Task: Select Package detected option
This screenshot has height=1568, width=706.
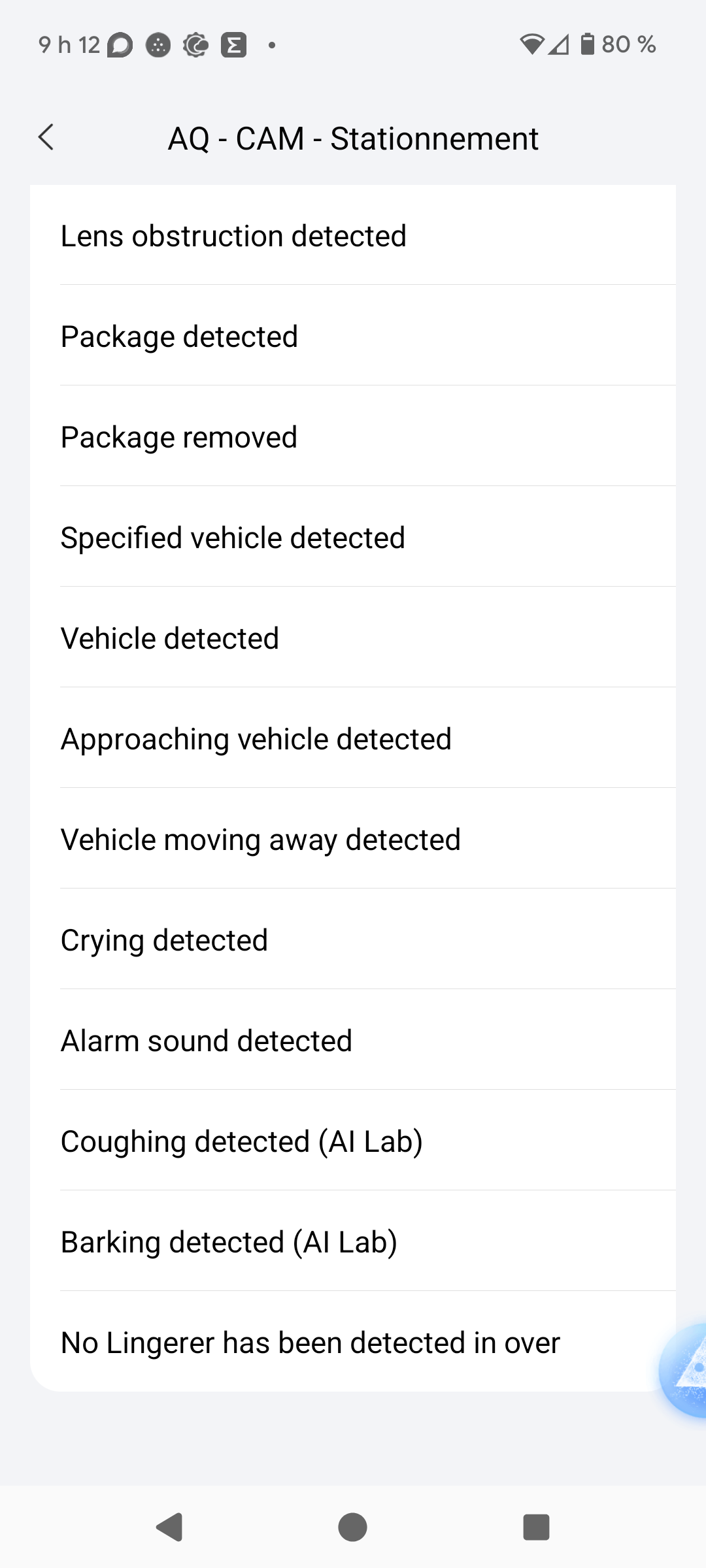Action: point(353,336)
